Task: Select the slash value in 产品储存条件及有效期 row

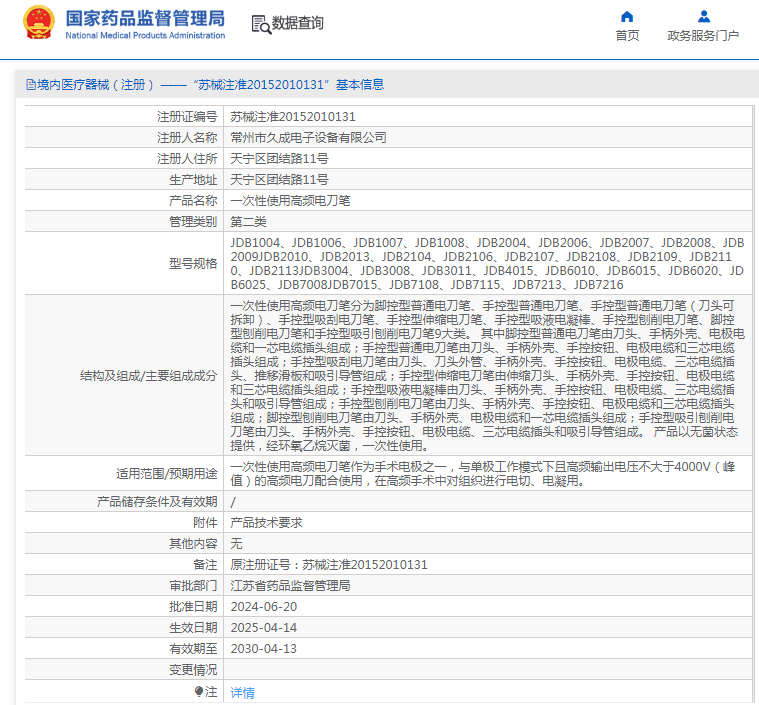Action: click(x=233, y=502)
